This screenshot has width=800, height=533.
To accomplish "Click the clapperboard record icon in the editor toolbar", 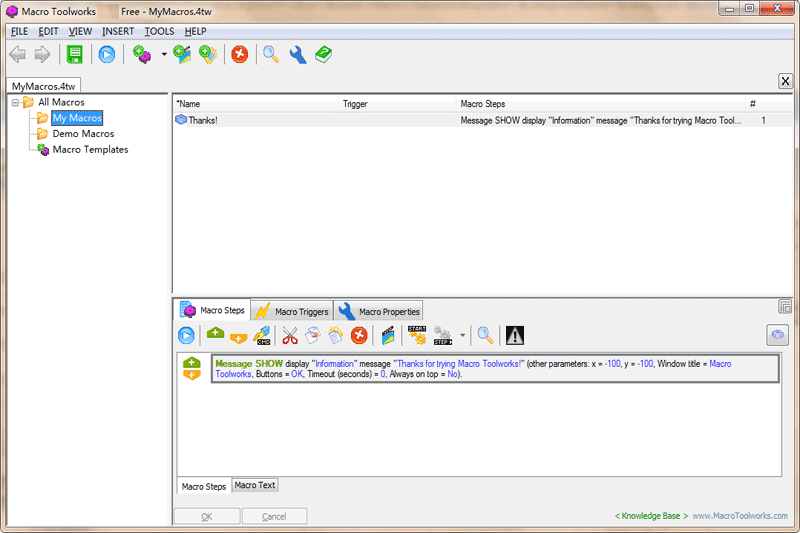I will 388,336.
